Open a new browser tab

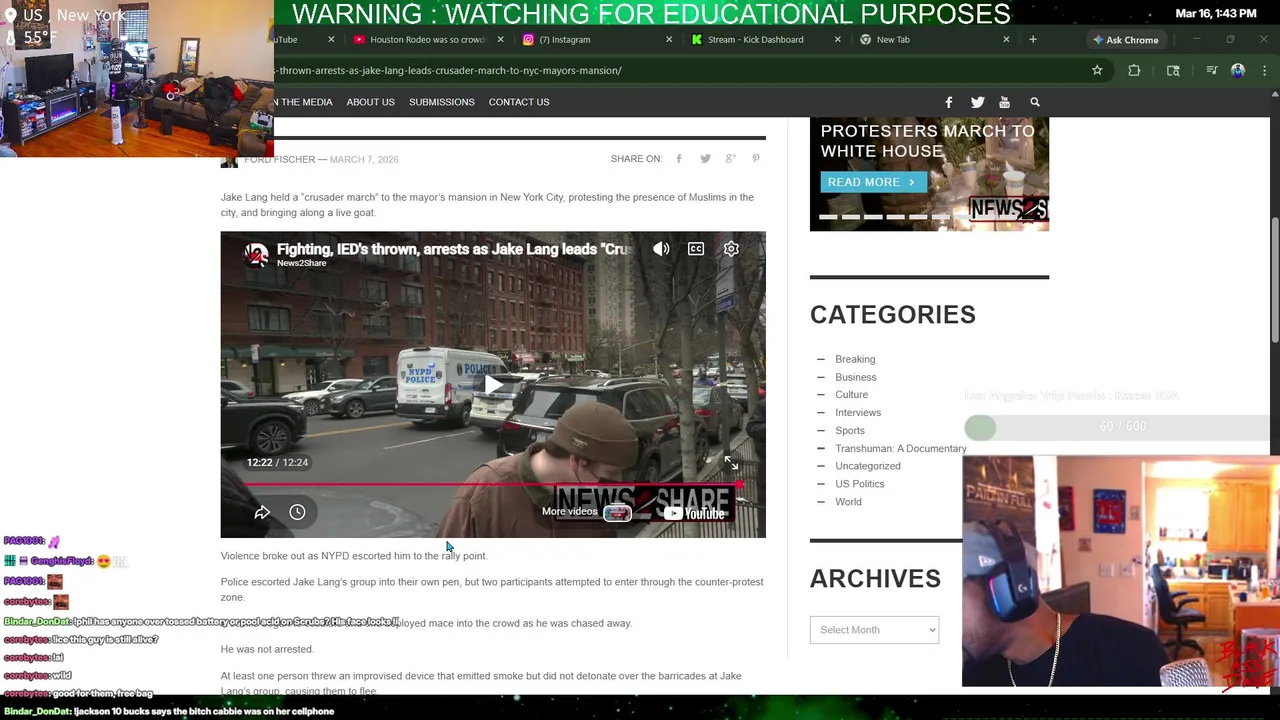pyautogui.click(x=1033, y=39)
